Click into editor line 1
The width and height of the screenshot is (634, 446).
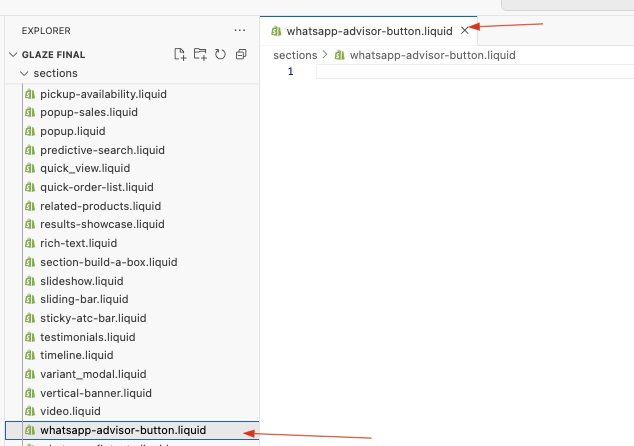click(x=475, y=72)
